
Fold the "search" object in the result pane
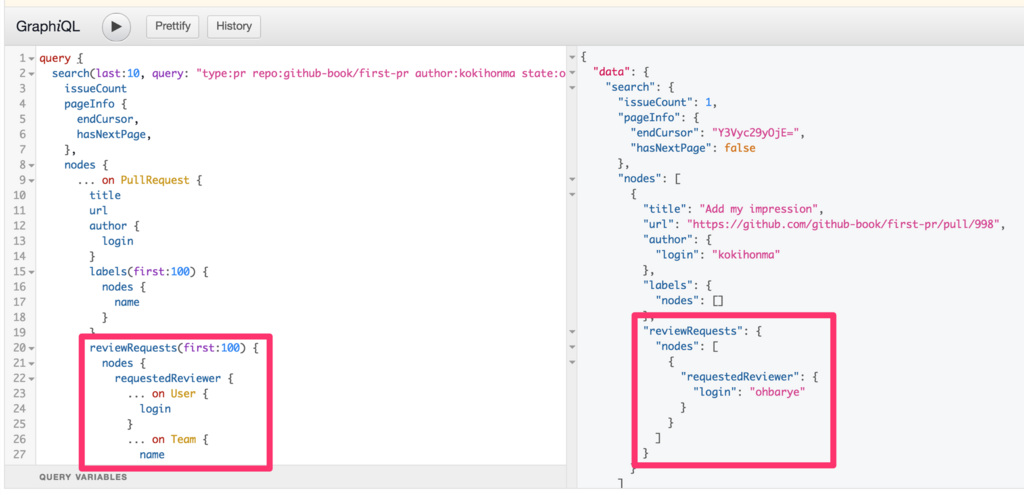[573, 87]
